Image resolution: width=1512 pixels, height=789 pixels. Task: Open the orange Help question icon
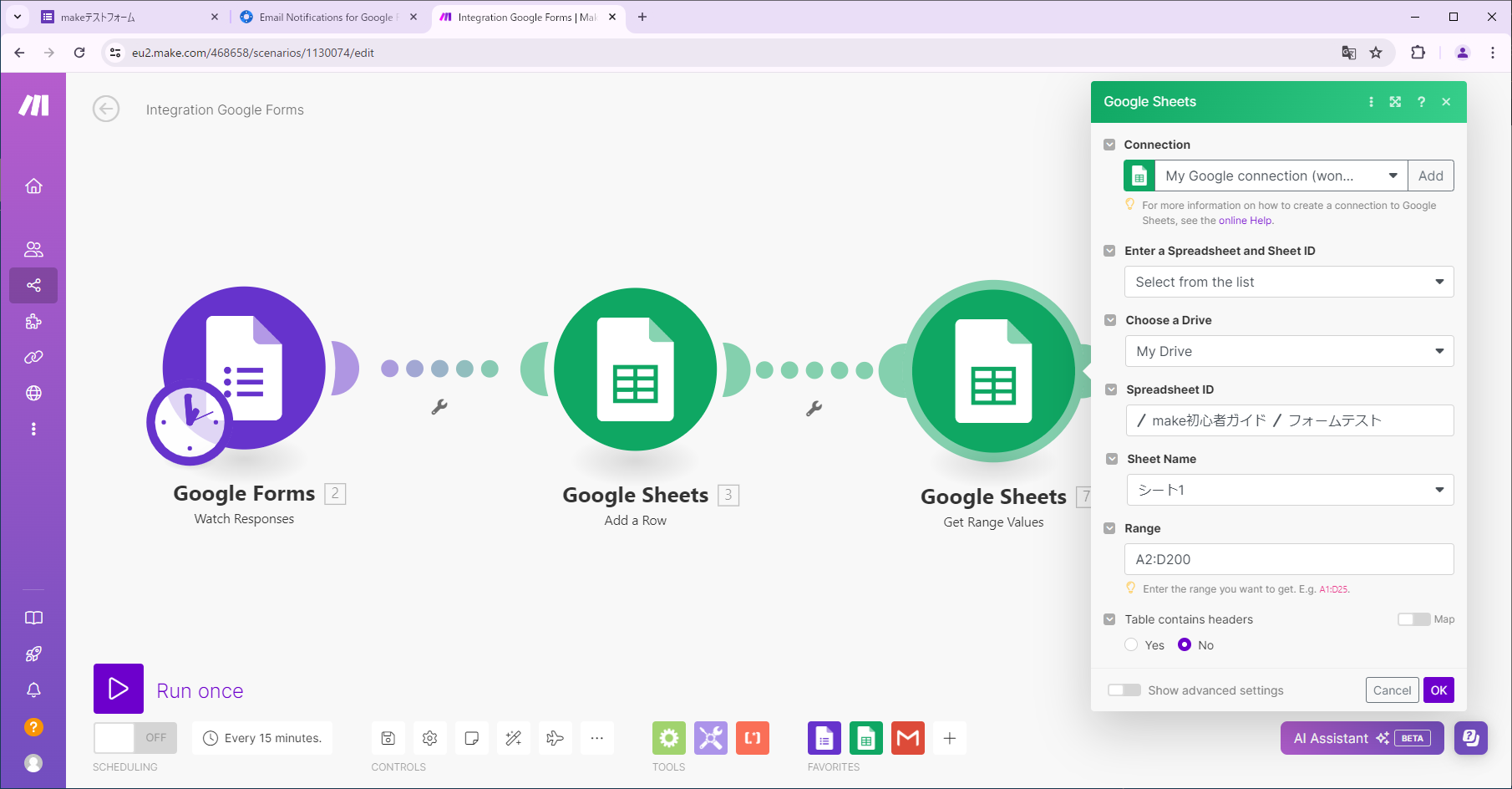click(33, 727)
